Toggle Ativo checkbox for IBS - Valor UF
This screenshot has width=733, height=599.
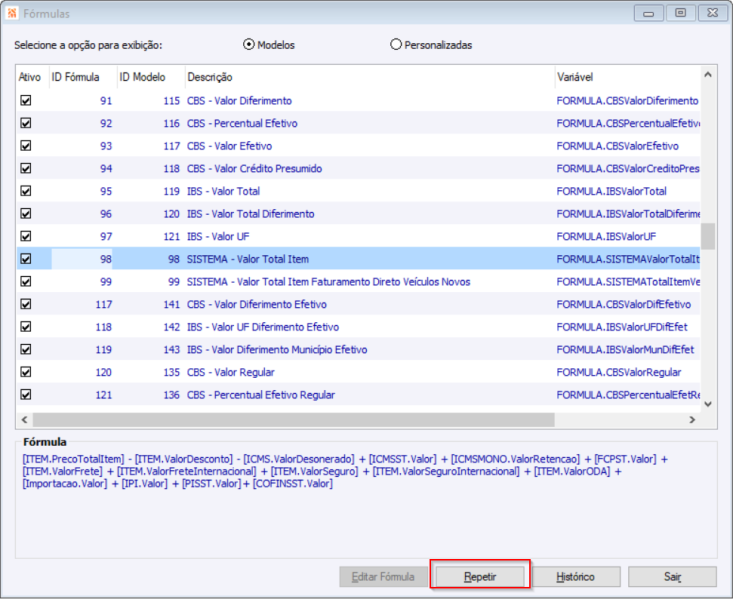[x=26, y=236]
